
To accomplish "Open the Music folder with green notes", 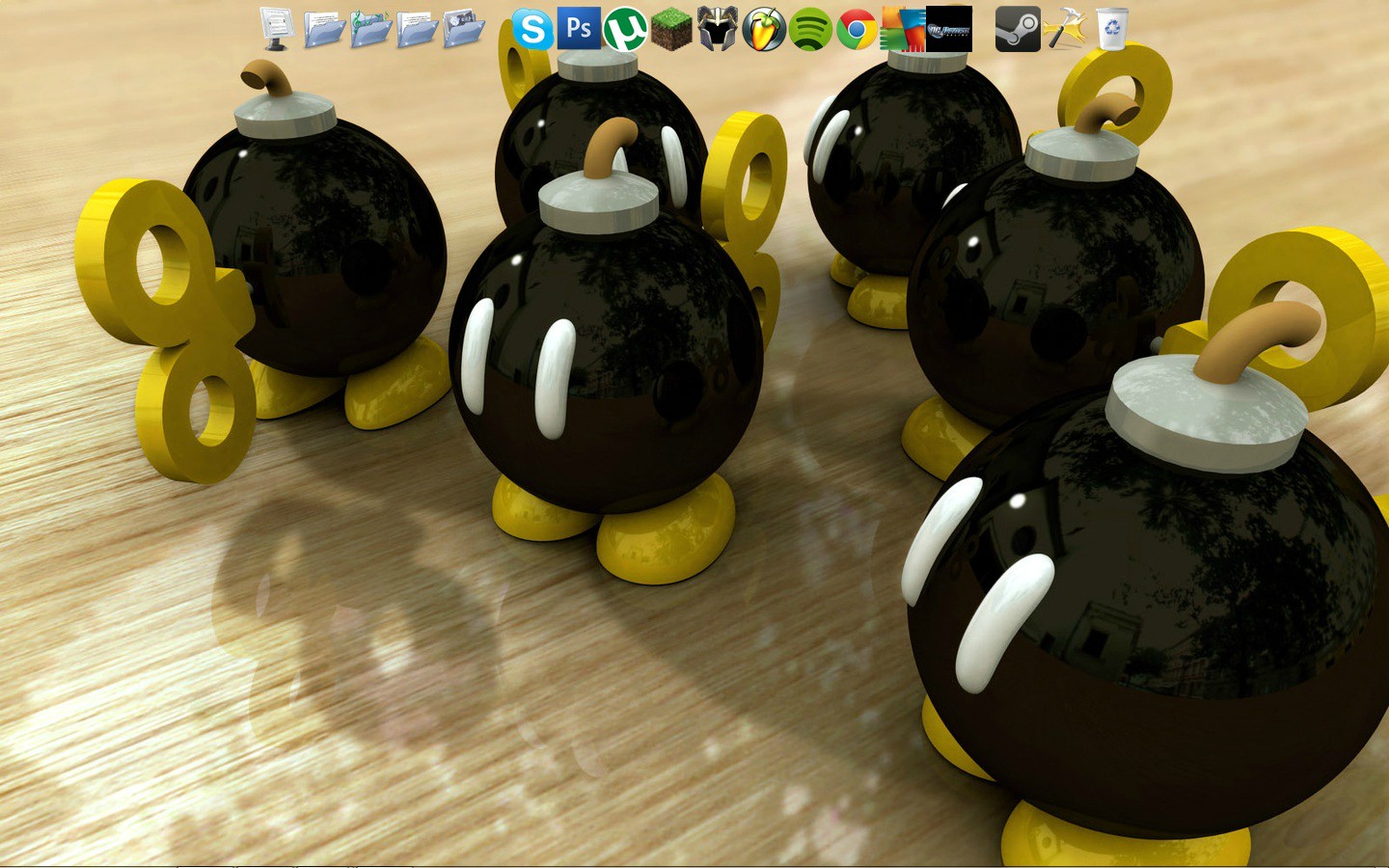I will click(x=370, y=29).
